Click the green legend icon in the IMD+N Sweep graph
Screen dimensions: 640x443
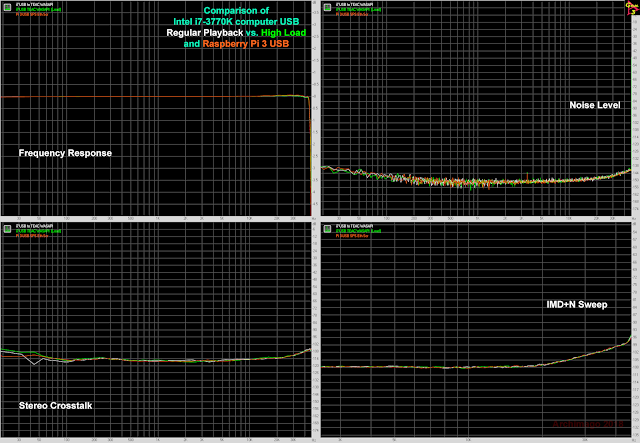coord(327,229)
